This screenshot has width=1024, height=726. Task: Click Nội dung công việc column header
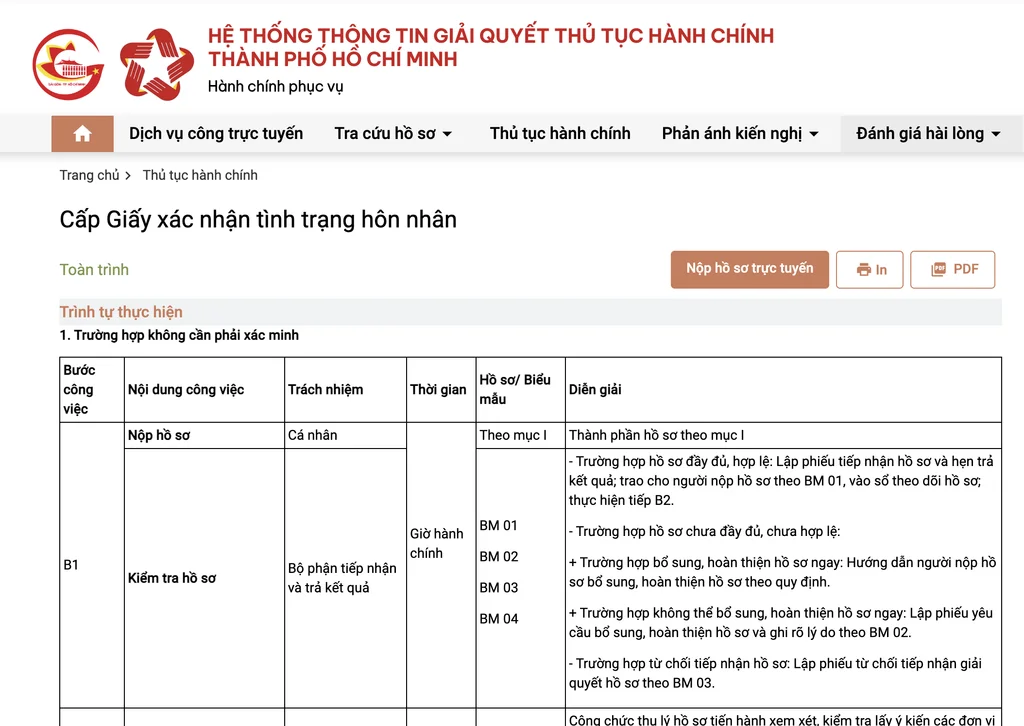[204, 389]
